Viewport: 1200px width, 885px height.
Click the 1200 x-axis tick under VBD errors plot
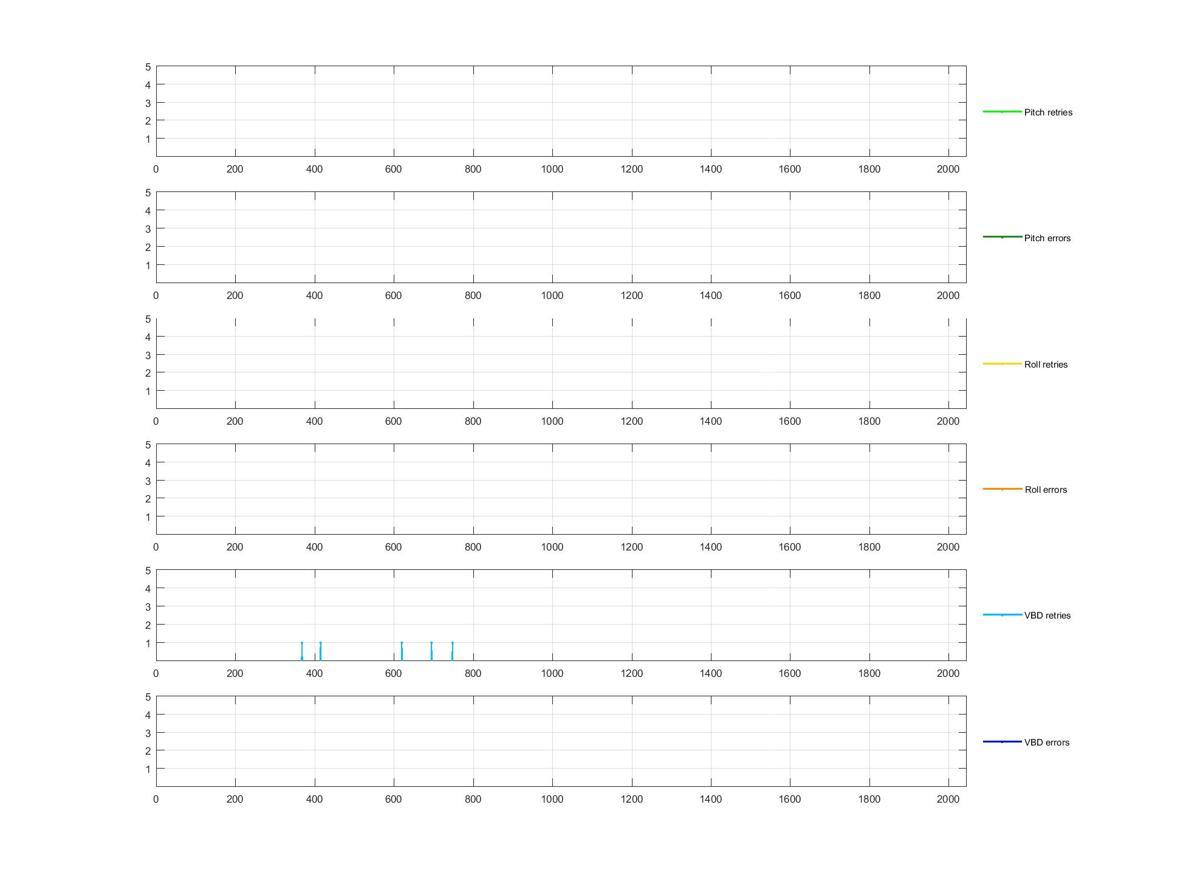click(631, 800)
